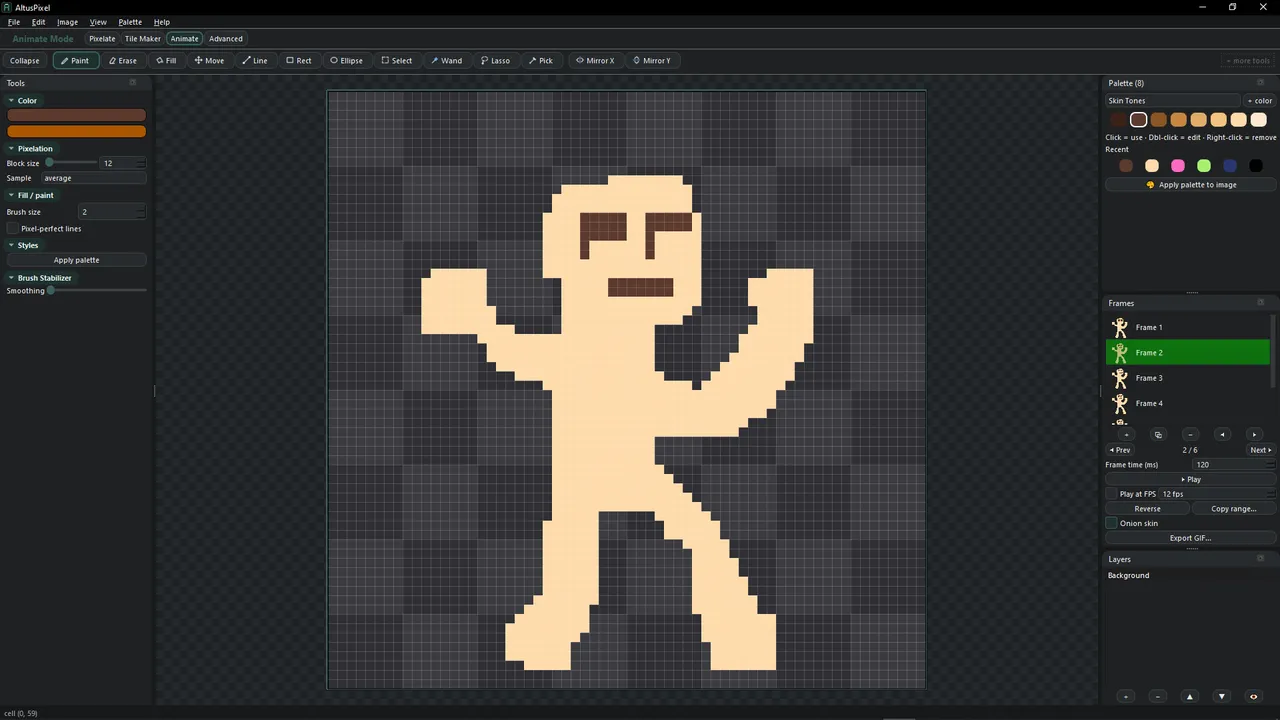Screen dimensions: 1280x720
Task: Toggle Mirror Y symmetry
Action: tap(652, 60)
